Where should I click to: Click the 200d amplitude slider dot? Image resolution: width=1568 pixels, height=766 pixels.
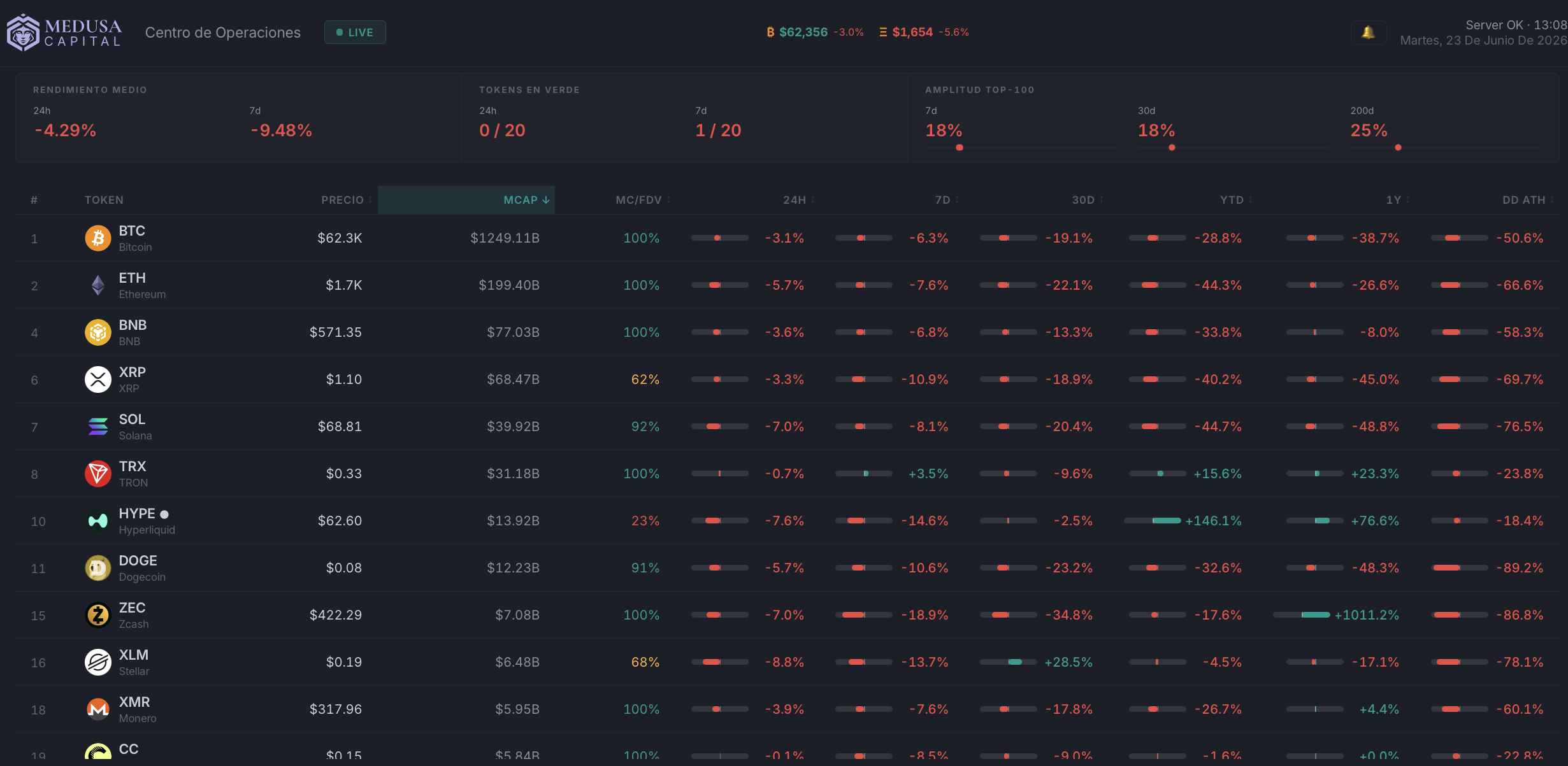pos(1398,148)
